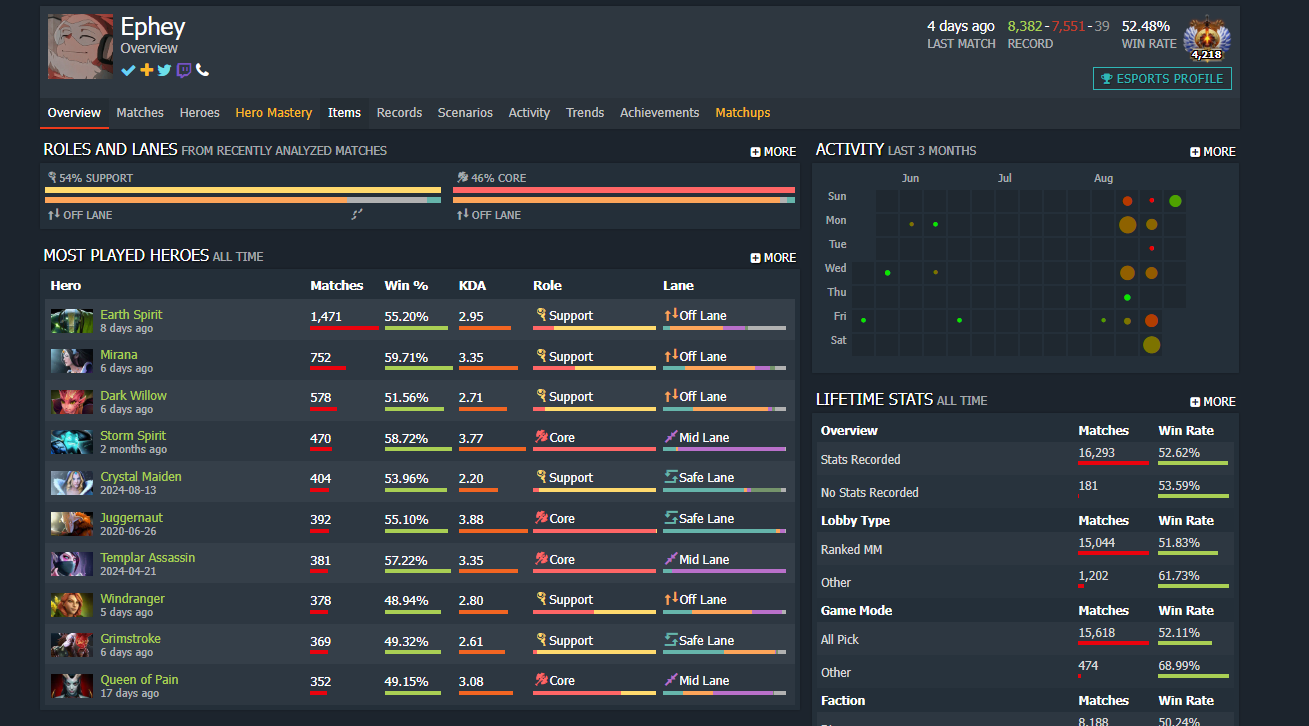Click the Support role icon in Earth Spirit row
The image size is (1309, 726).
(540, 315)
